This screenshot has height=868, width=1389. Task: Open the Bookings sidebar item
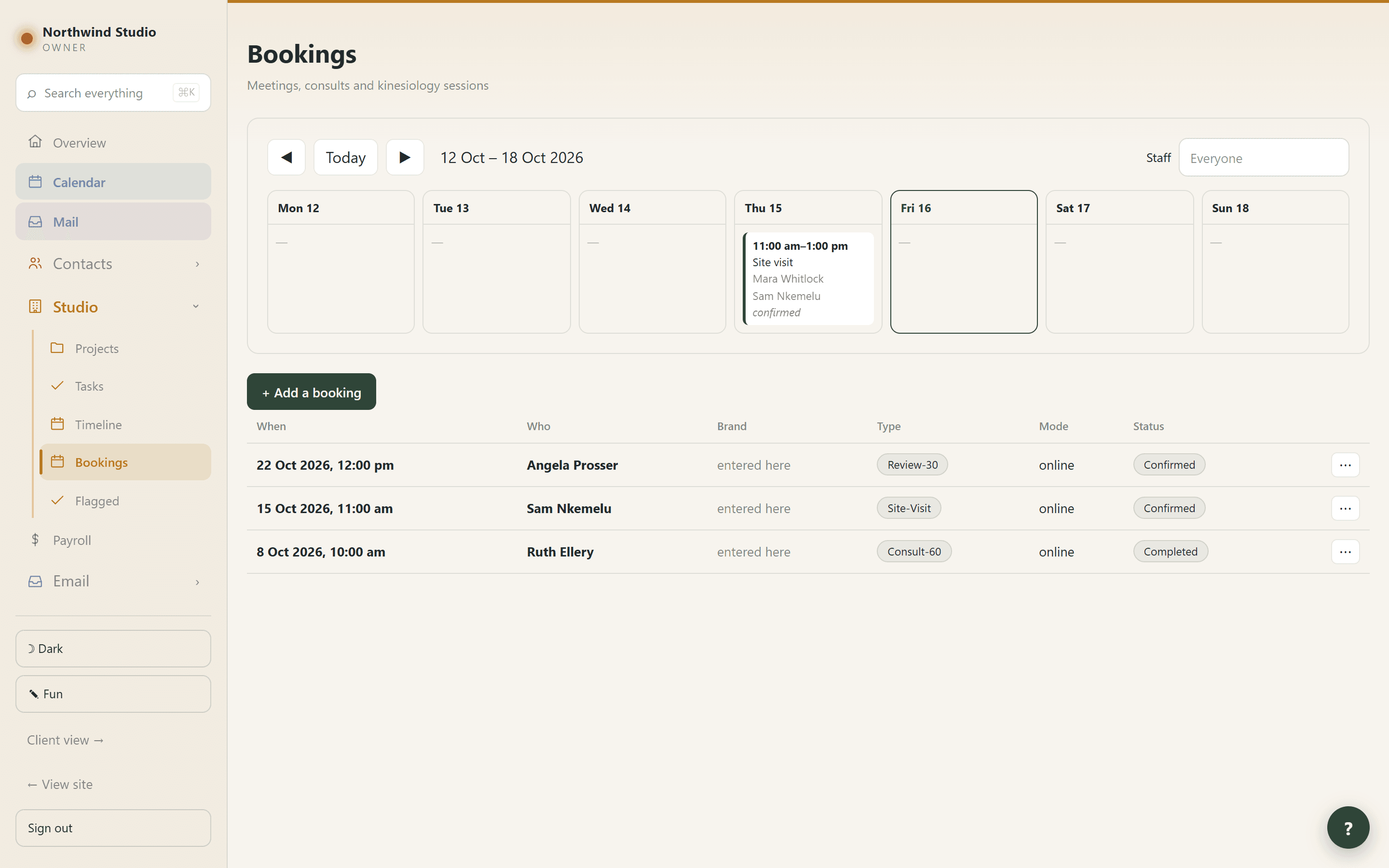click(x=125, y=462)
